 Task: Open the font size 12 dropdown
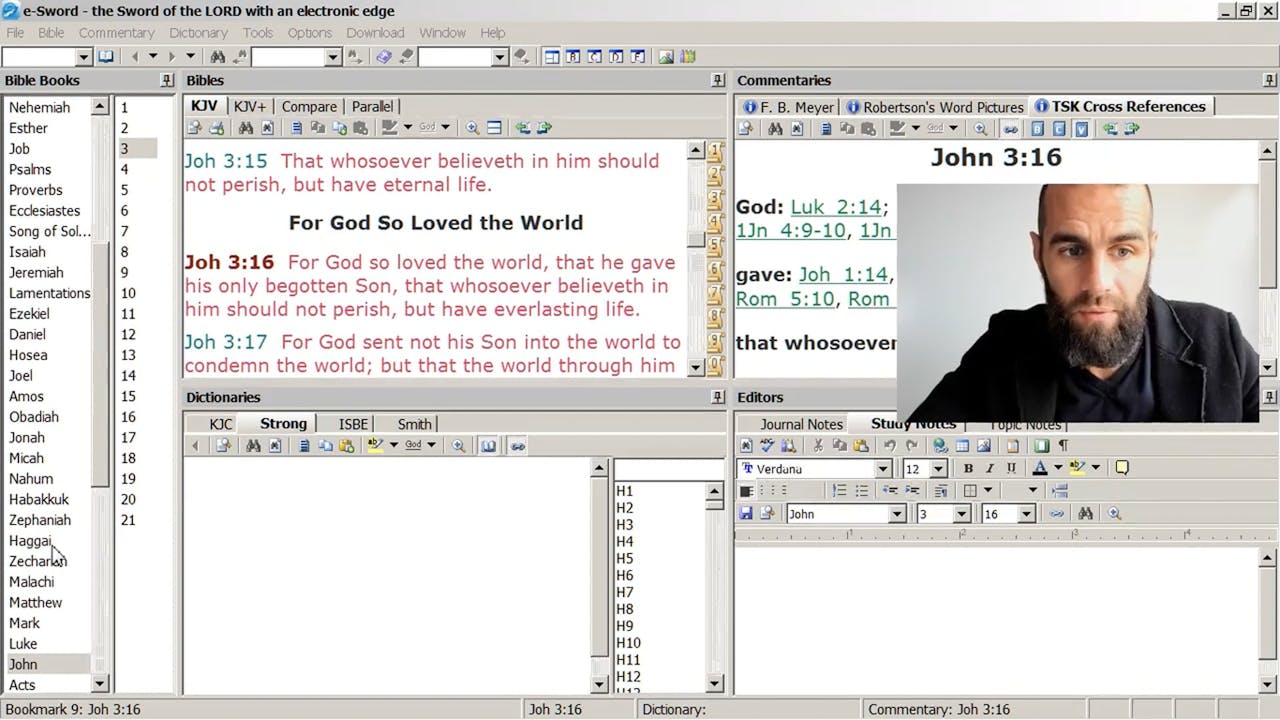(938, 467)
